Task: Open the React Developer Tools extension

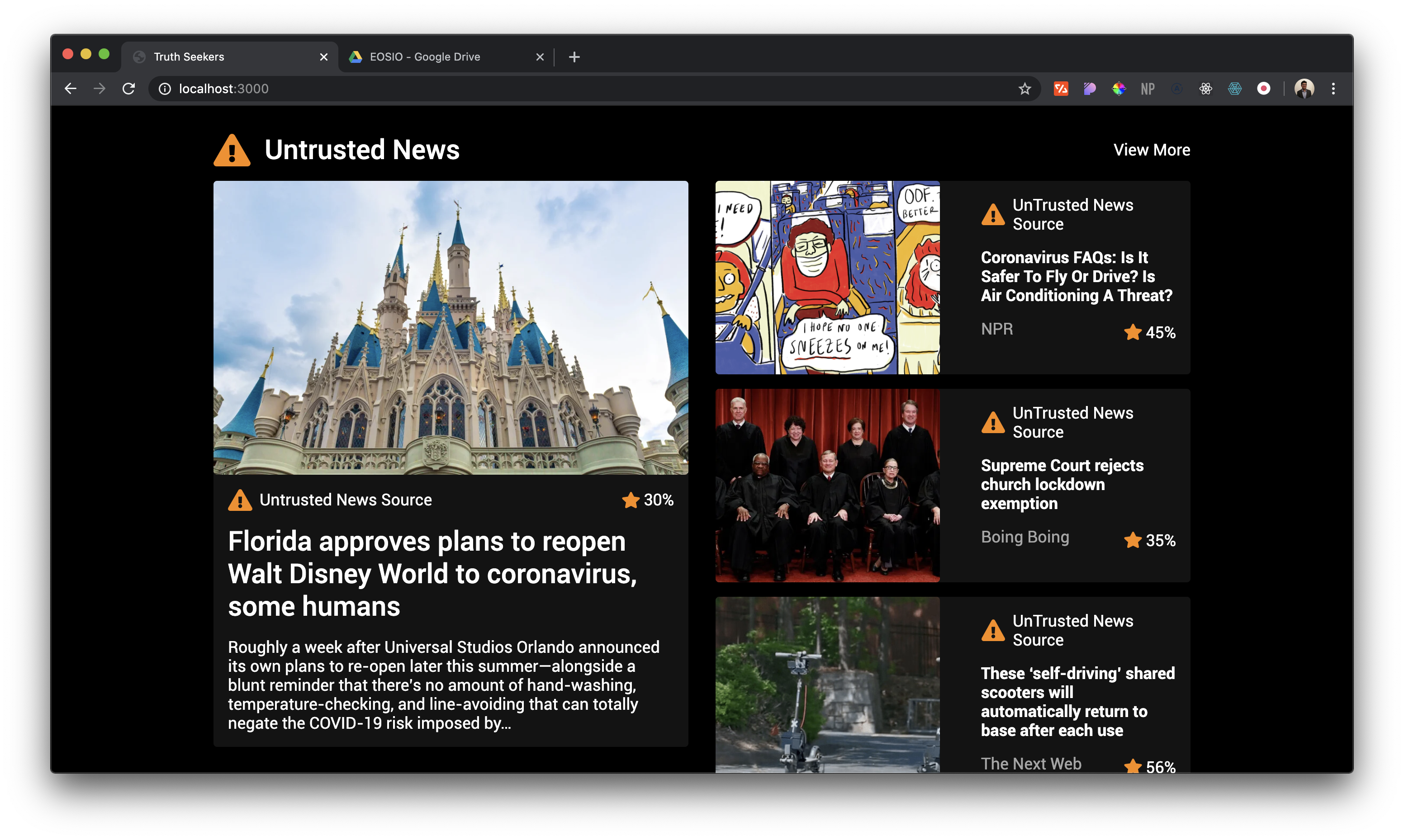Action: coord(1205,89)
